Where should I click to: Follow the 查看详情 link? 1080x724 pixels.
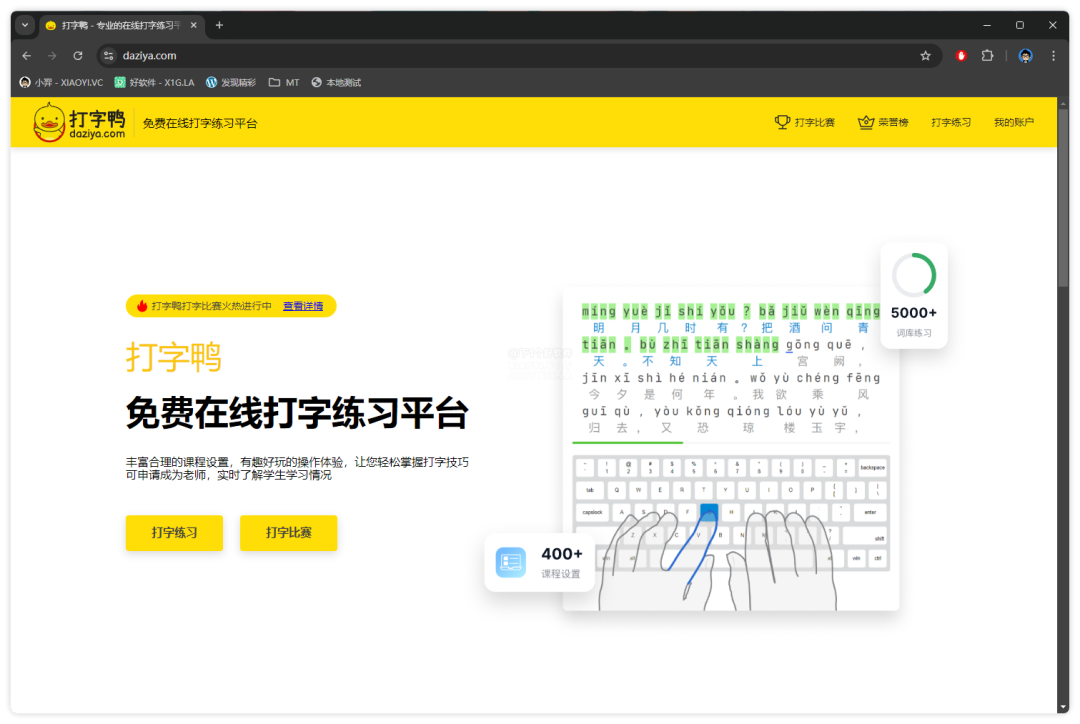[303, 306]
